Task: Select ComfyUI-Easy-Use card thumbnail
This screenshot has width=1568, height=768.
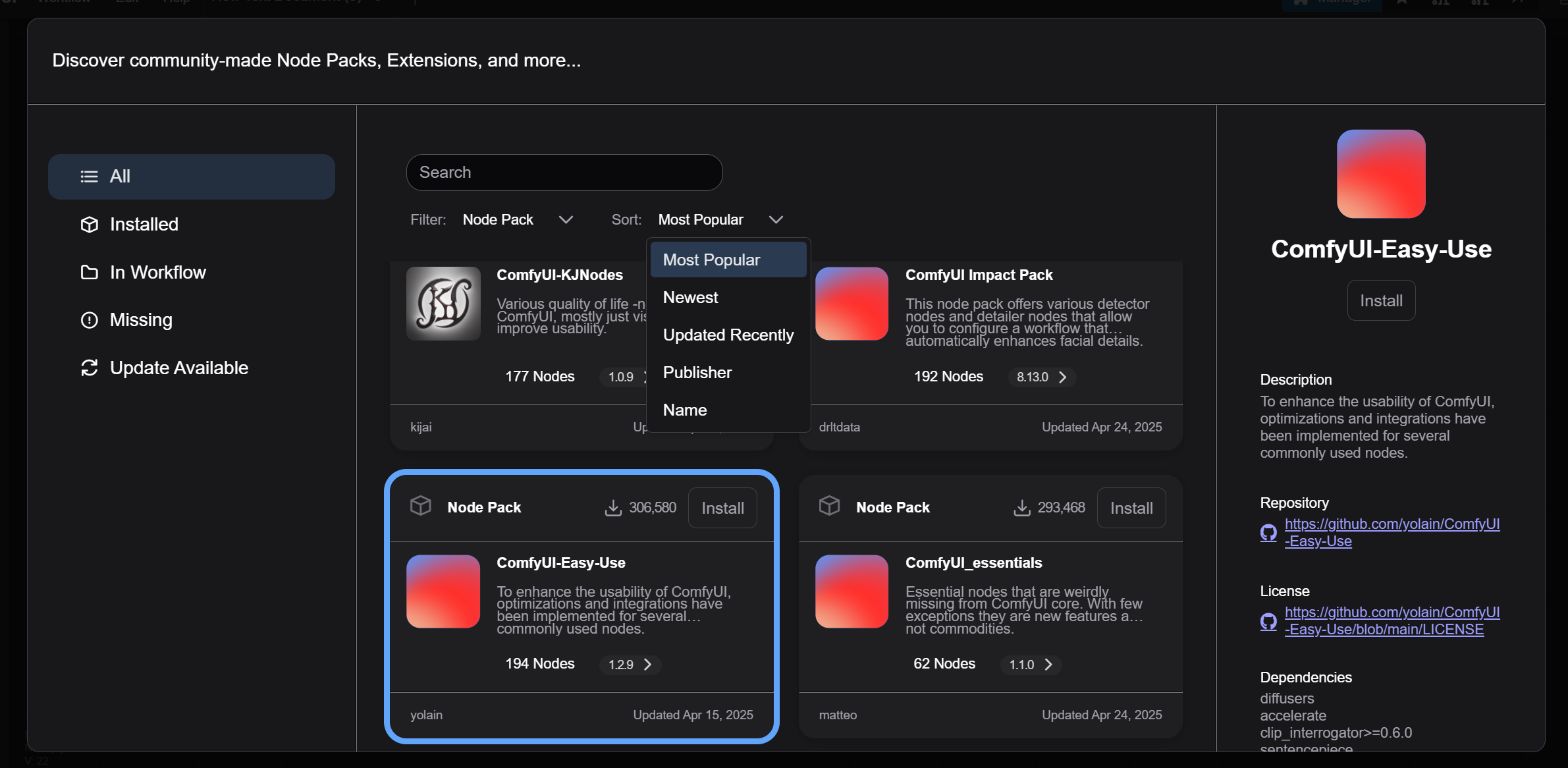Action: 443,591
